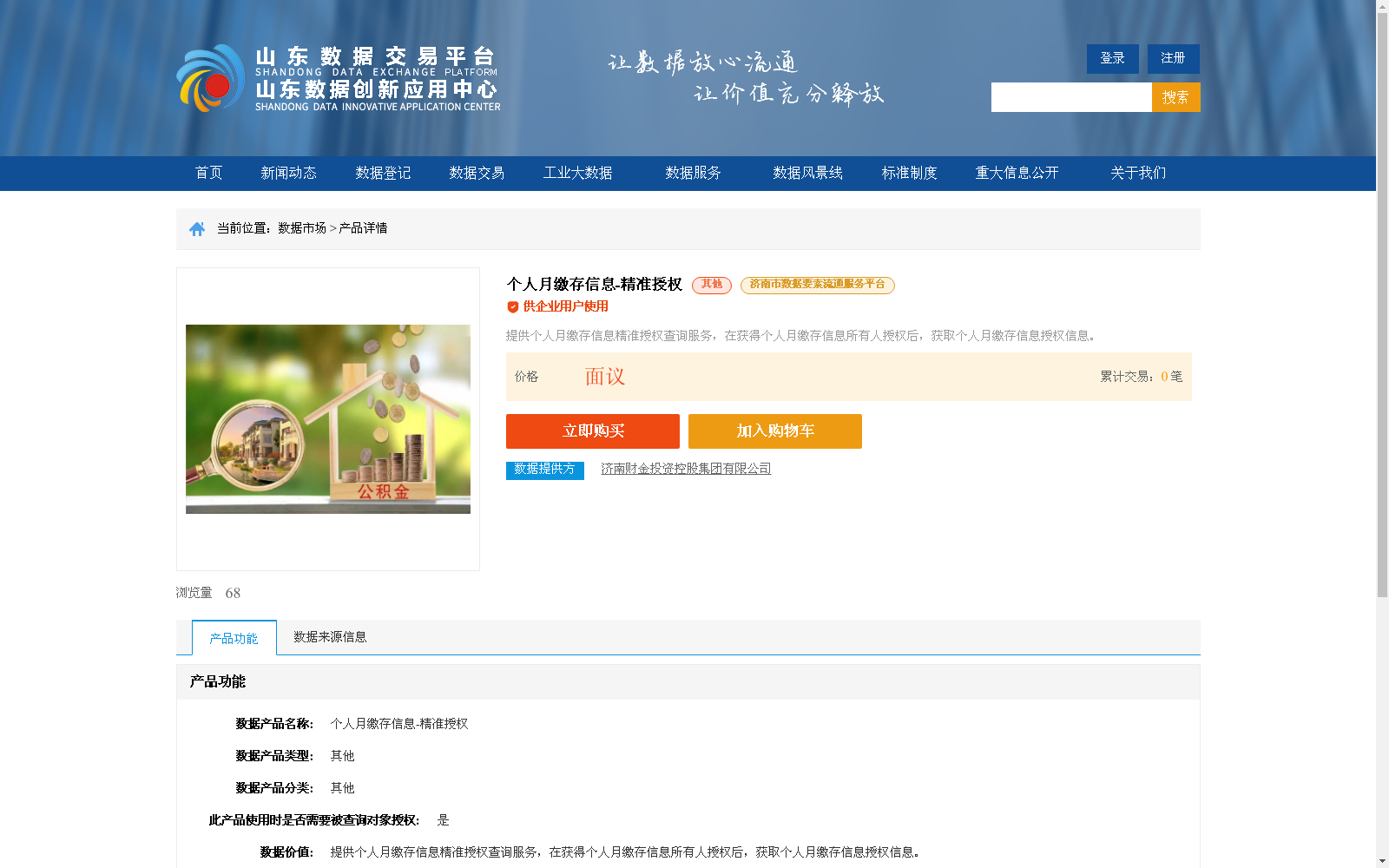The image size is (1389, 868).
Task: Click the 数据市场 breadcrumb link
Action: click(302, 228)
